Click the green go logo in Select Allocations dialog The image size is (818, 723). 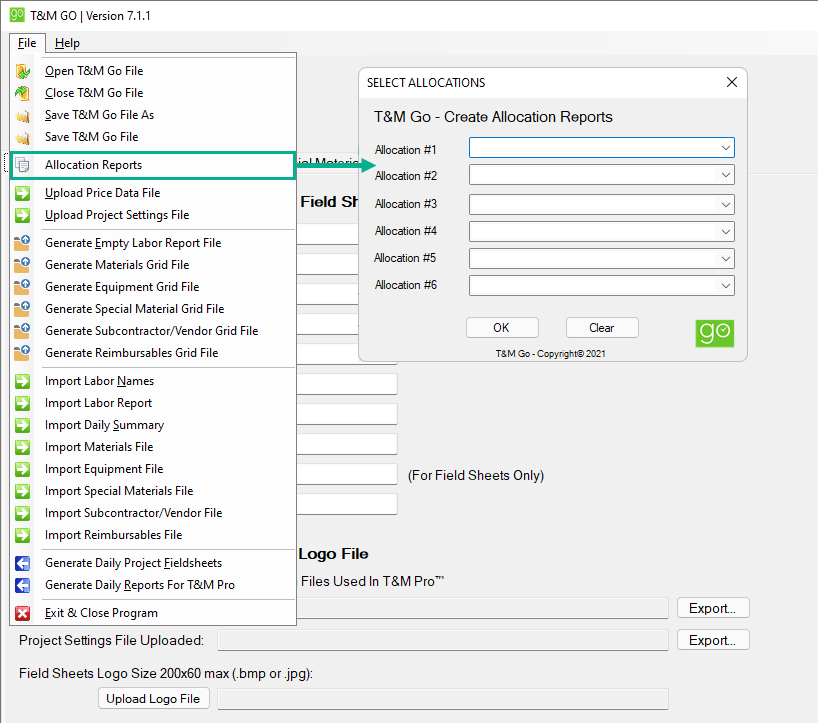point(715,333)
